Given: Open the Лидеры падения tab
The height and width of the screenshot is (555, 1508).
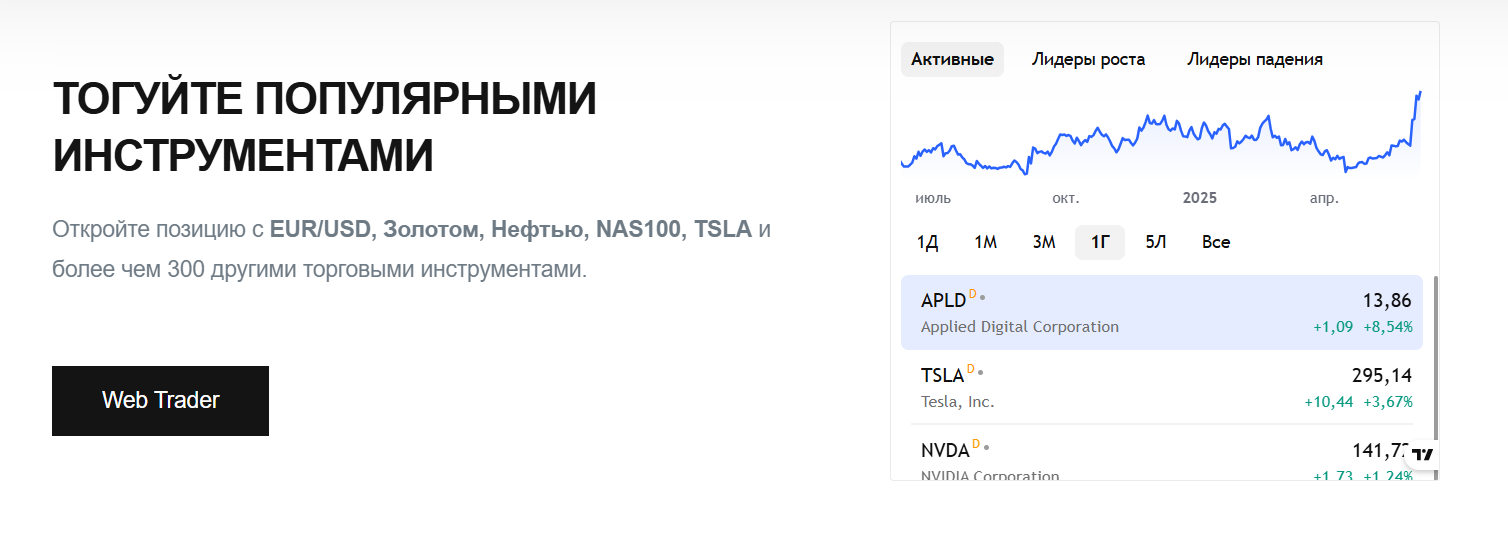Looking at the screenshot, I should tap(1255, 59).
